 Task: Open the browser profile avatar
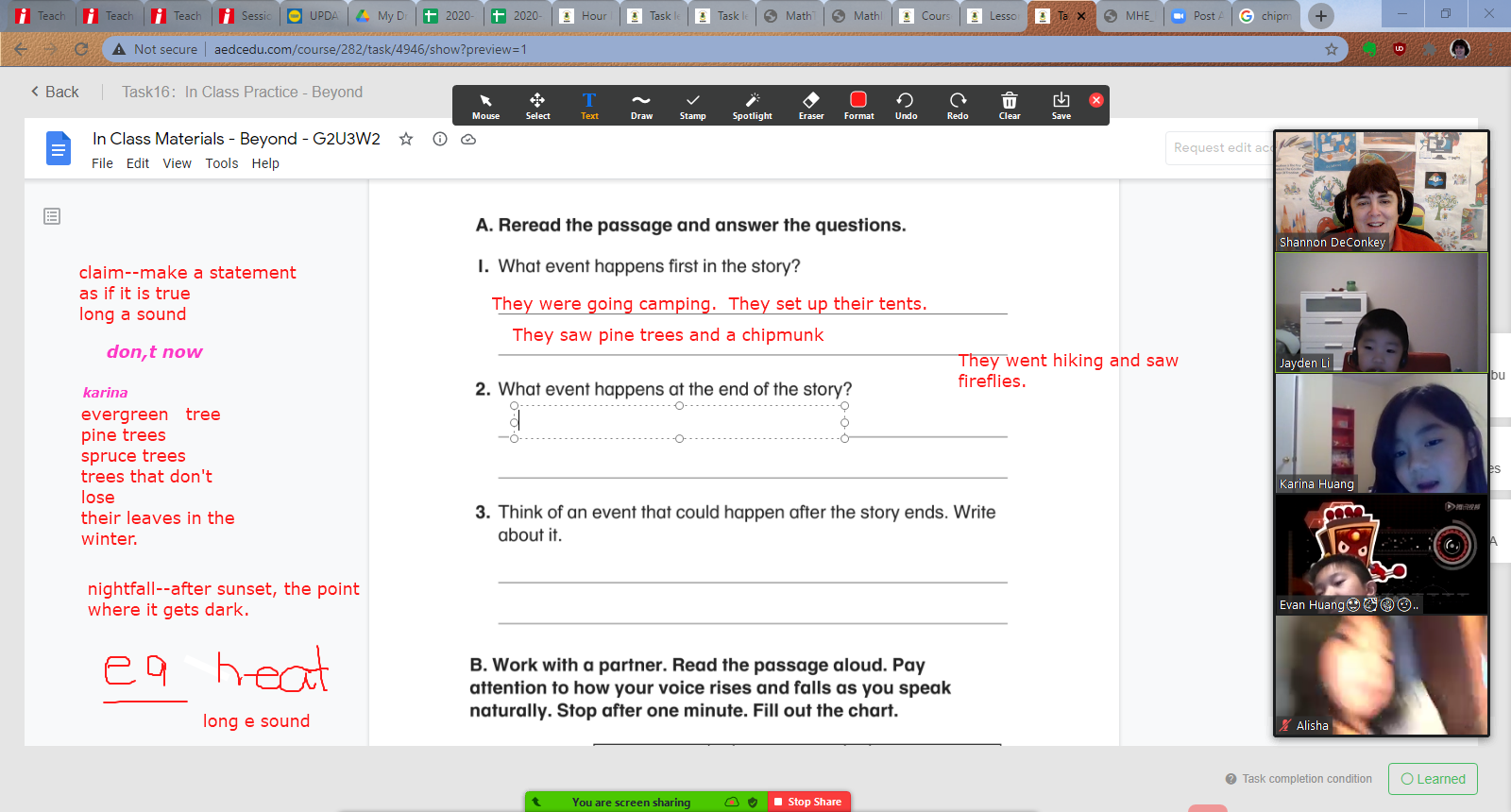[1460, 49]
